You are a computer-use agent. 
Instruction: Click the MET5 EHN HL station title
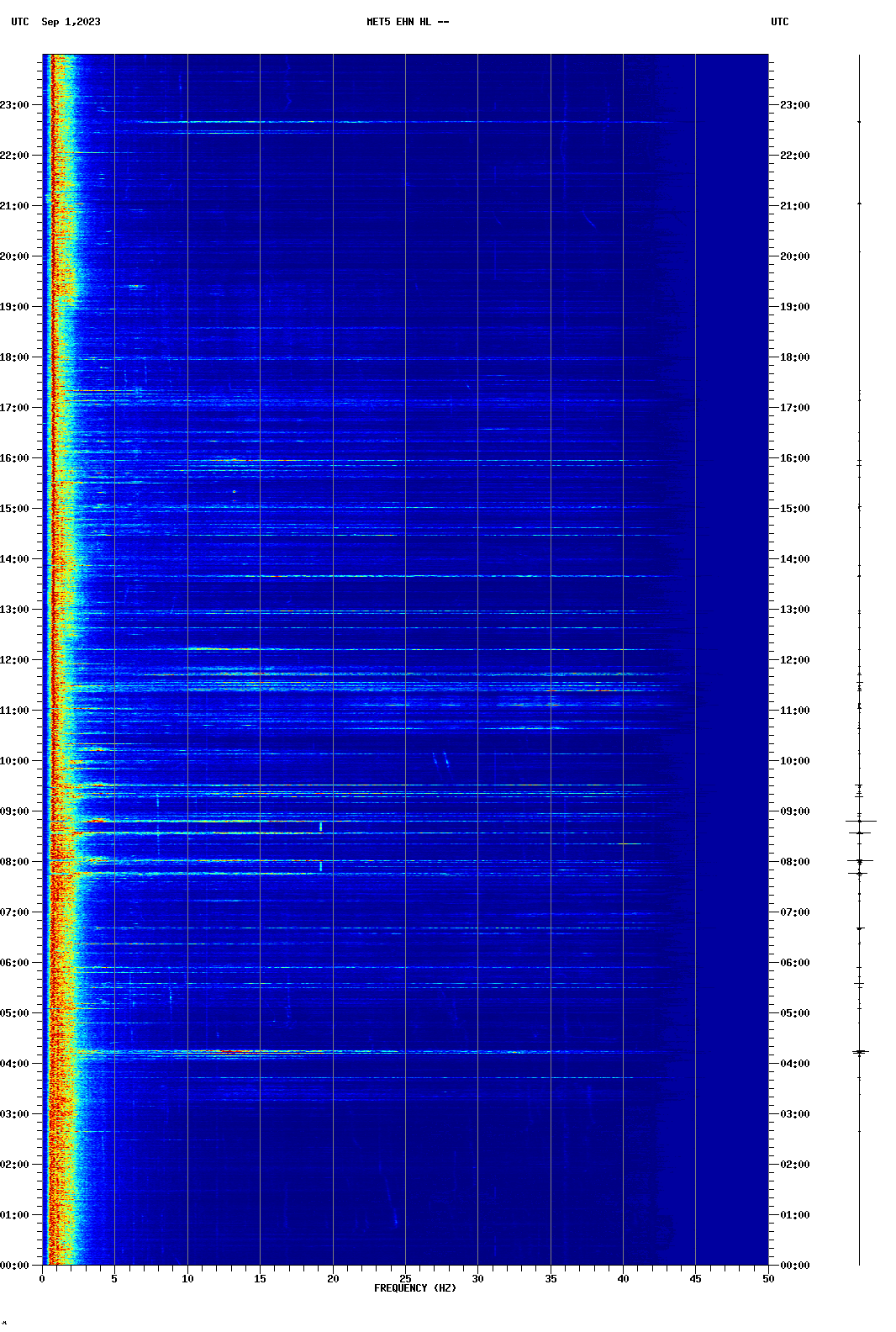[x=407, y=22]
